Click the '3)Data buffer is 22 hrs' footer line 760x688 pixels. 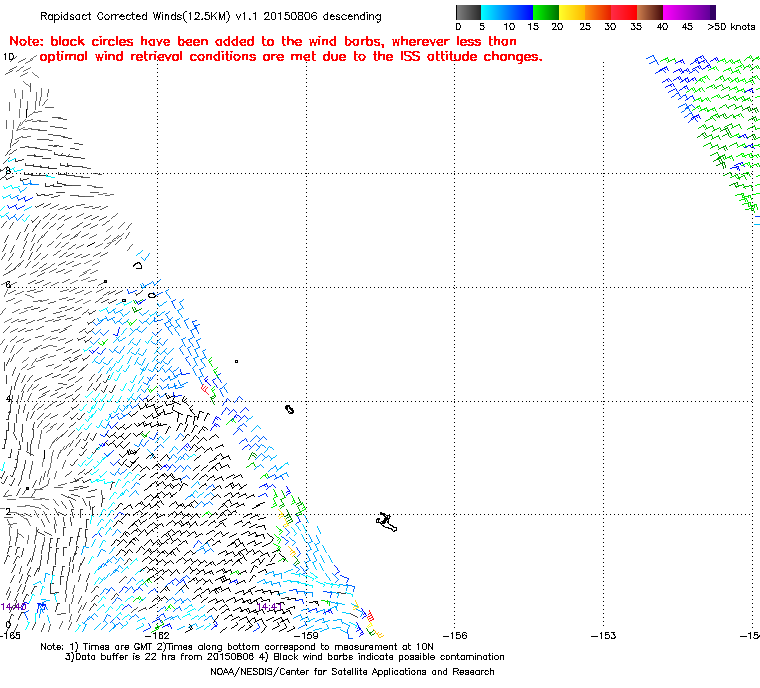tap(285, 657)
